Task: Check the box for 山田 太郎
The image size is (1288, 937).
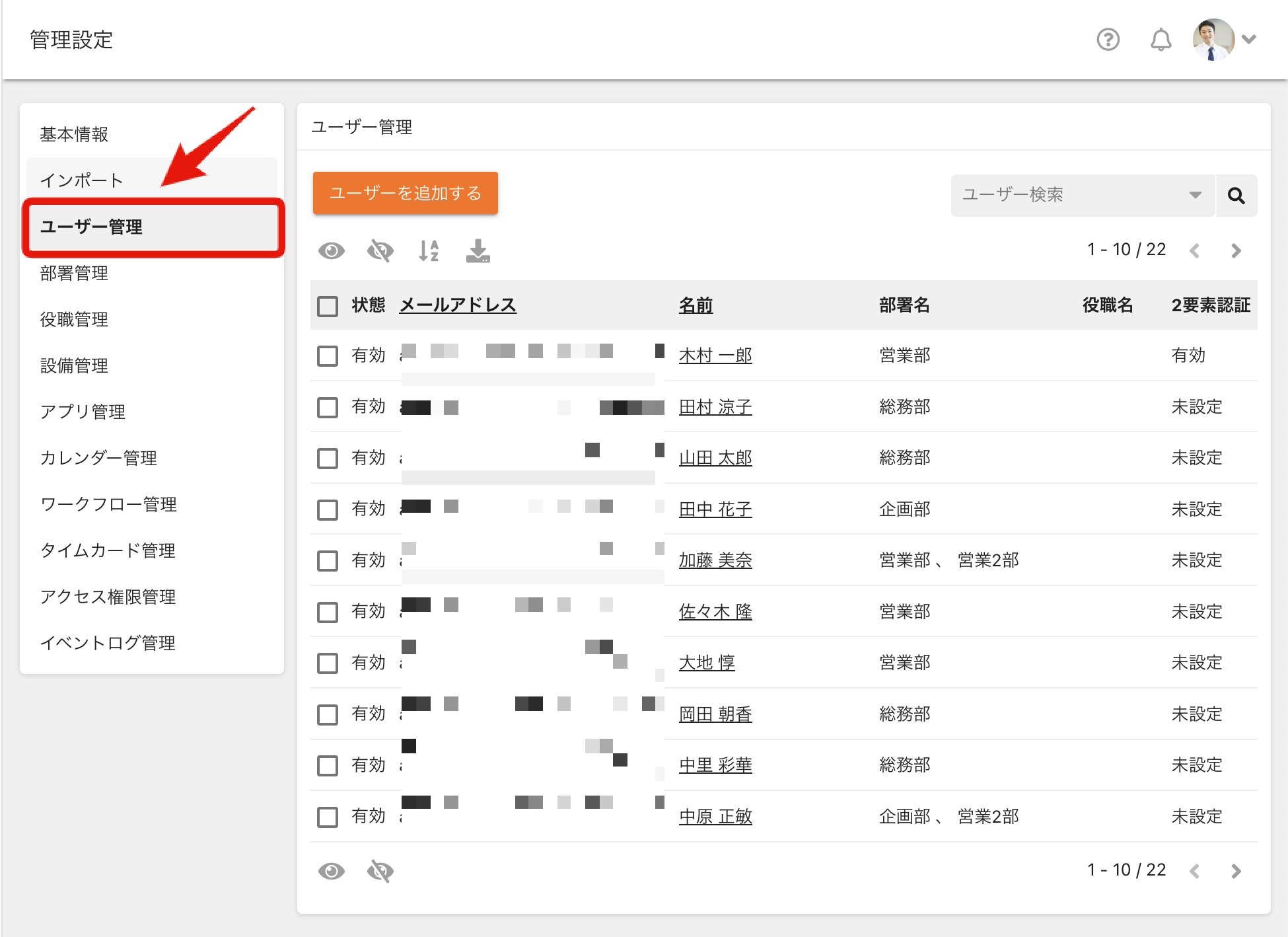Action: pos(328,459)
